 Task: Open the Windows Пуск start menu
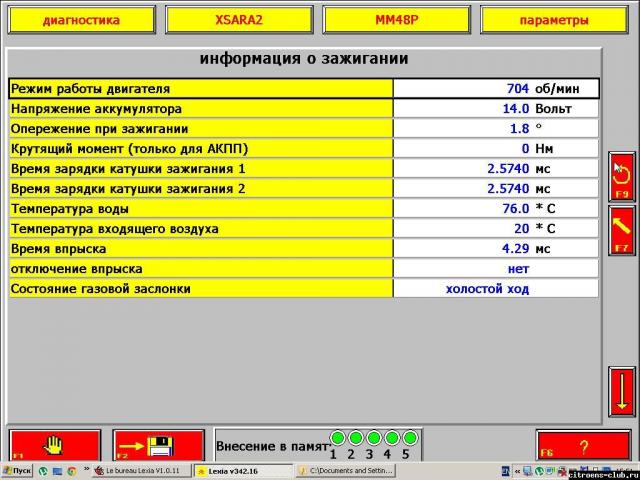[17, 471]
